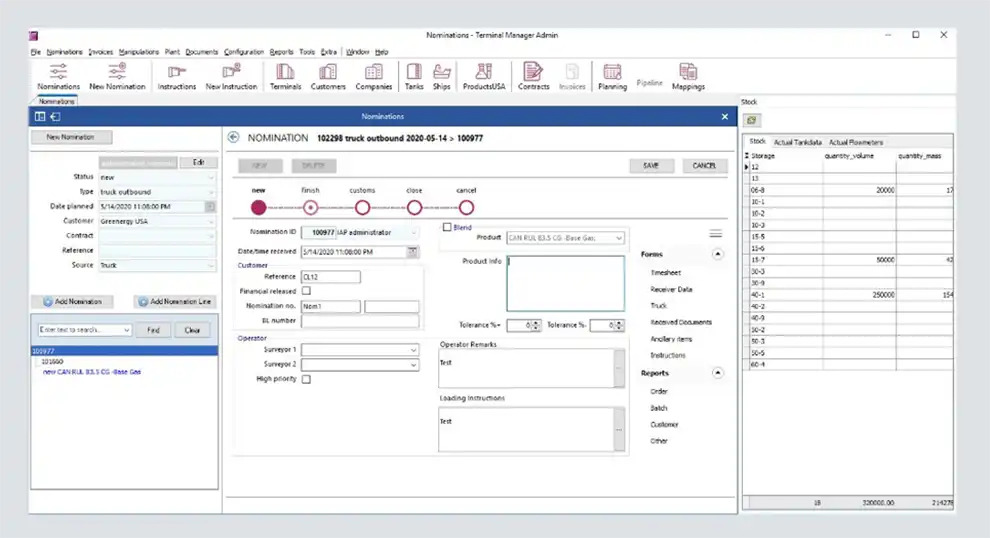
Task: Click the Invoices toolbar icon
Action: 572,76
